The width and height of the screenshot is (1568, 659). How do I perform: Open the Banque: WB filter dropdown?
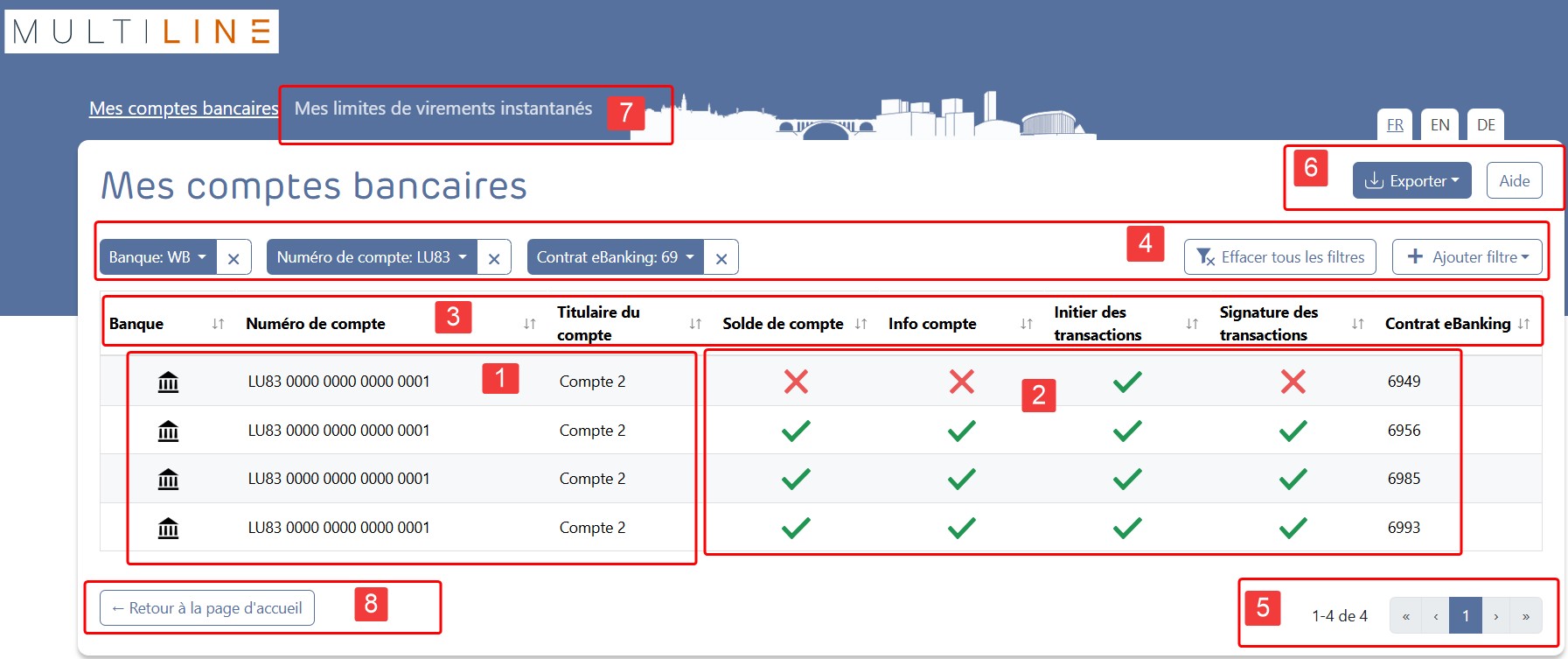[x=157, y=257]
